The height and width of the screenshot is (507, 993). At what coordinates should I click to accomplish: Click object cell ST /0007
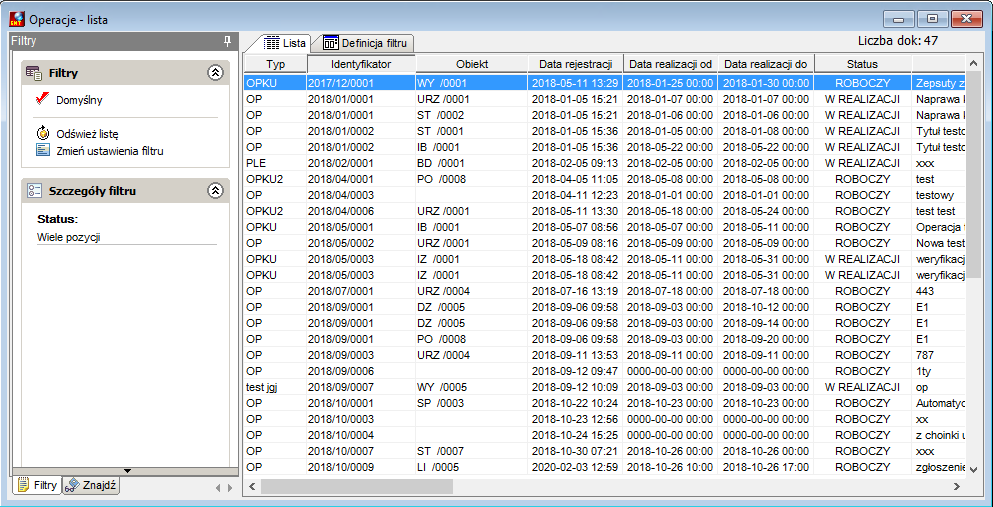pyautogui.click(x=472, y=451)
